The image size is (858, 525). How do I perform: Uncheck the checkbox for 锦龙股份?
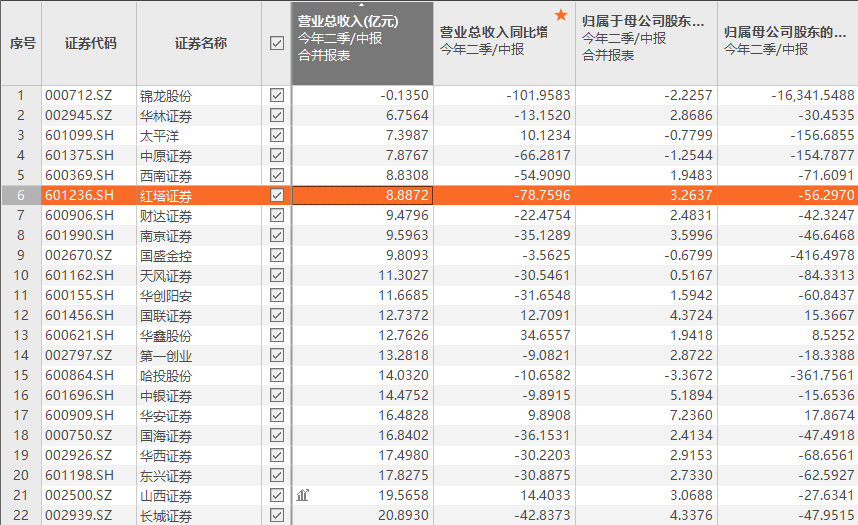[277, 95]
